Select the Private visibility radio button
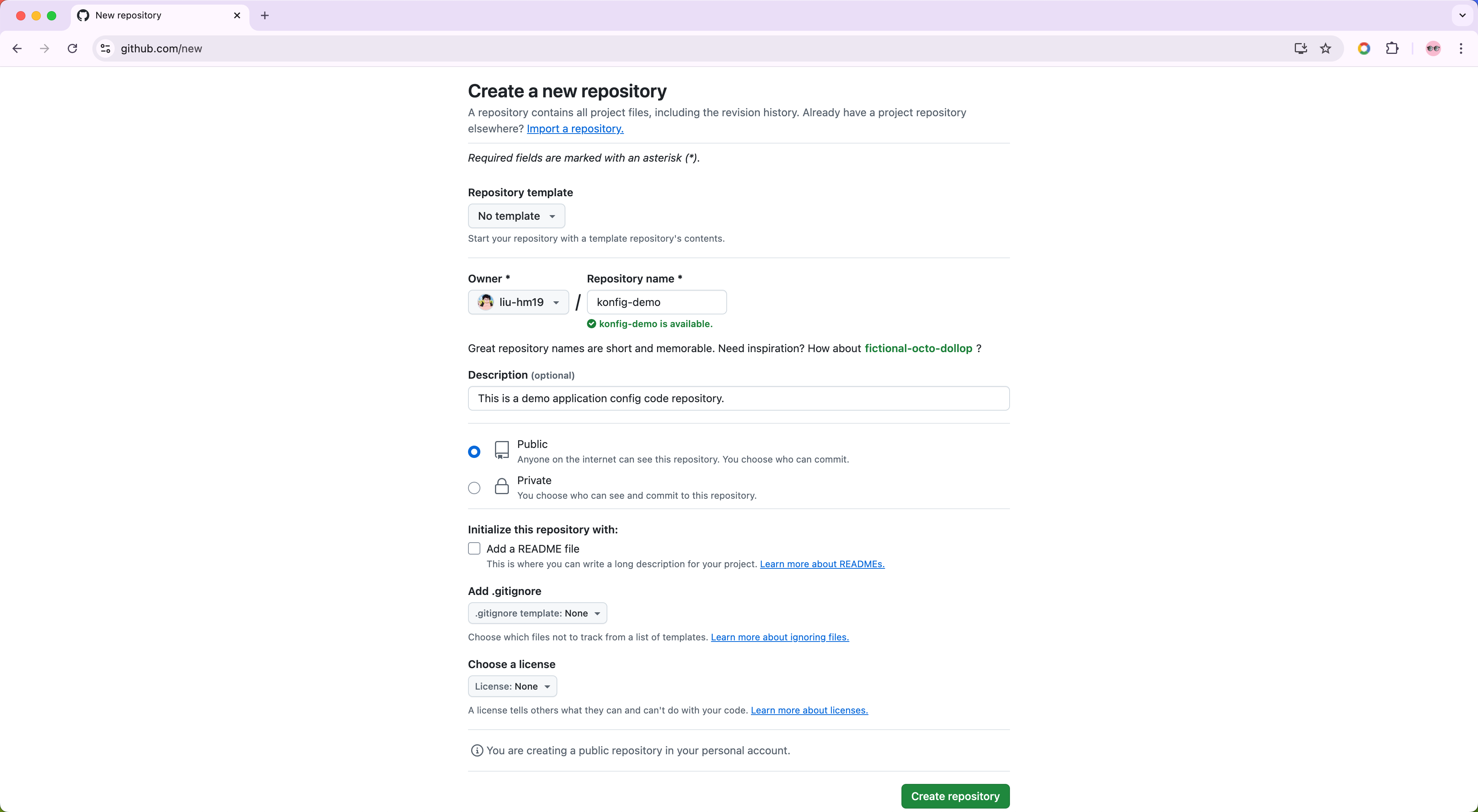1478x812 pixels. (x=474, y=488)
